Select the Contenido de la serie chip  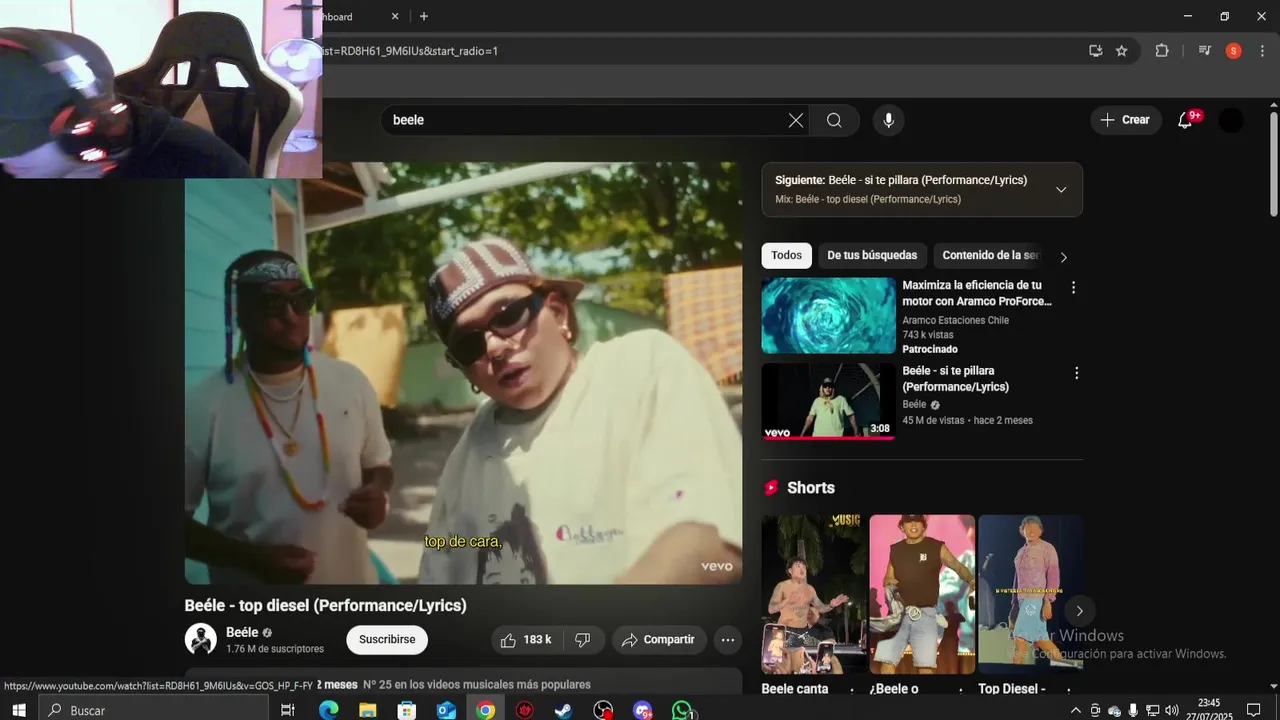pyautogui.click(x=990, y=256)
